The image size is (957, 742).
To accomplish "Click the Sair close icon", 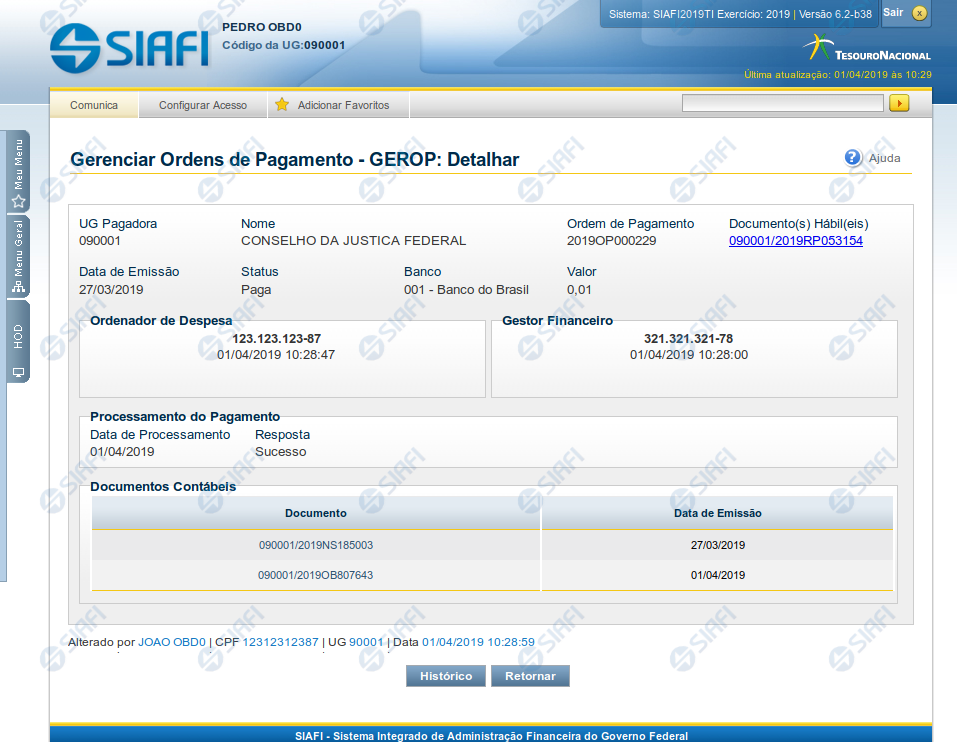I will point(919,13).
